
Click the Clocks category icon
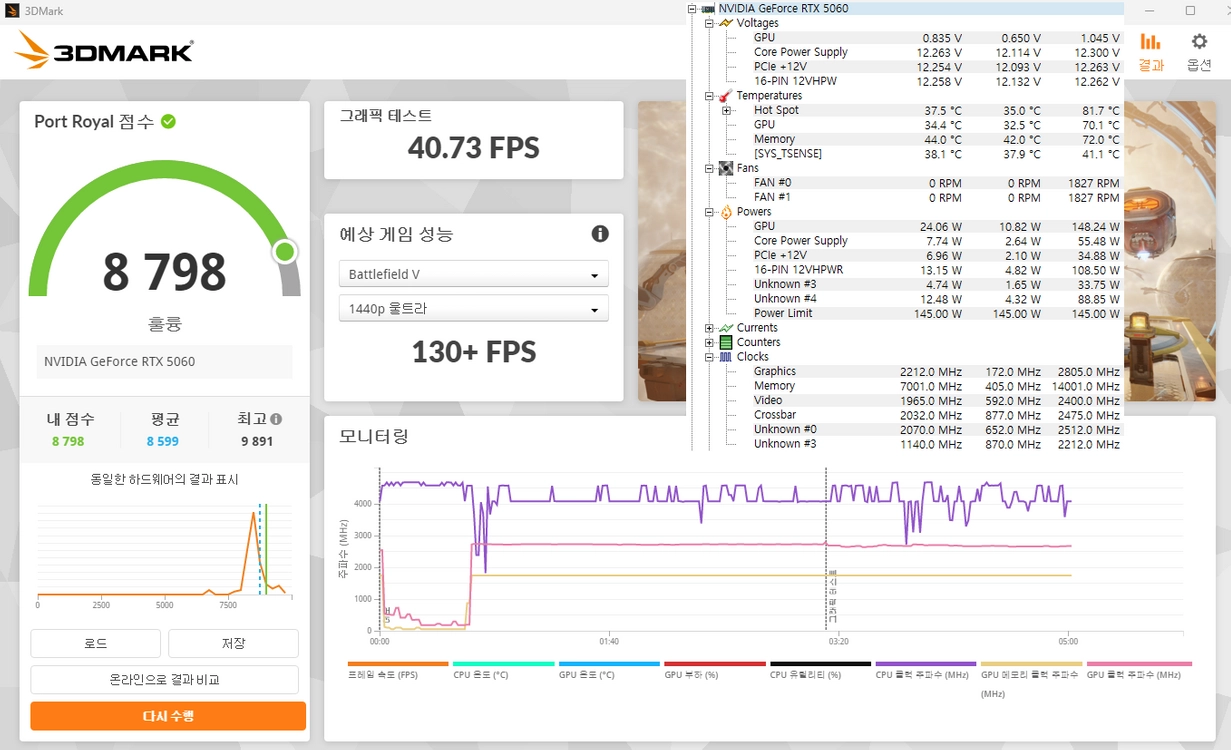[x=726, y=357]
